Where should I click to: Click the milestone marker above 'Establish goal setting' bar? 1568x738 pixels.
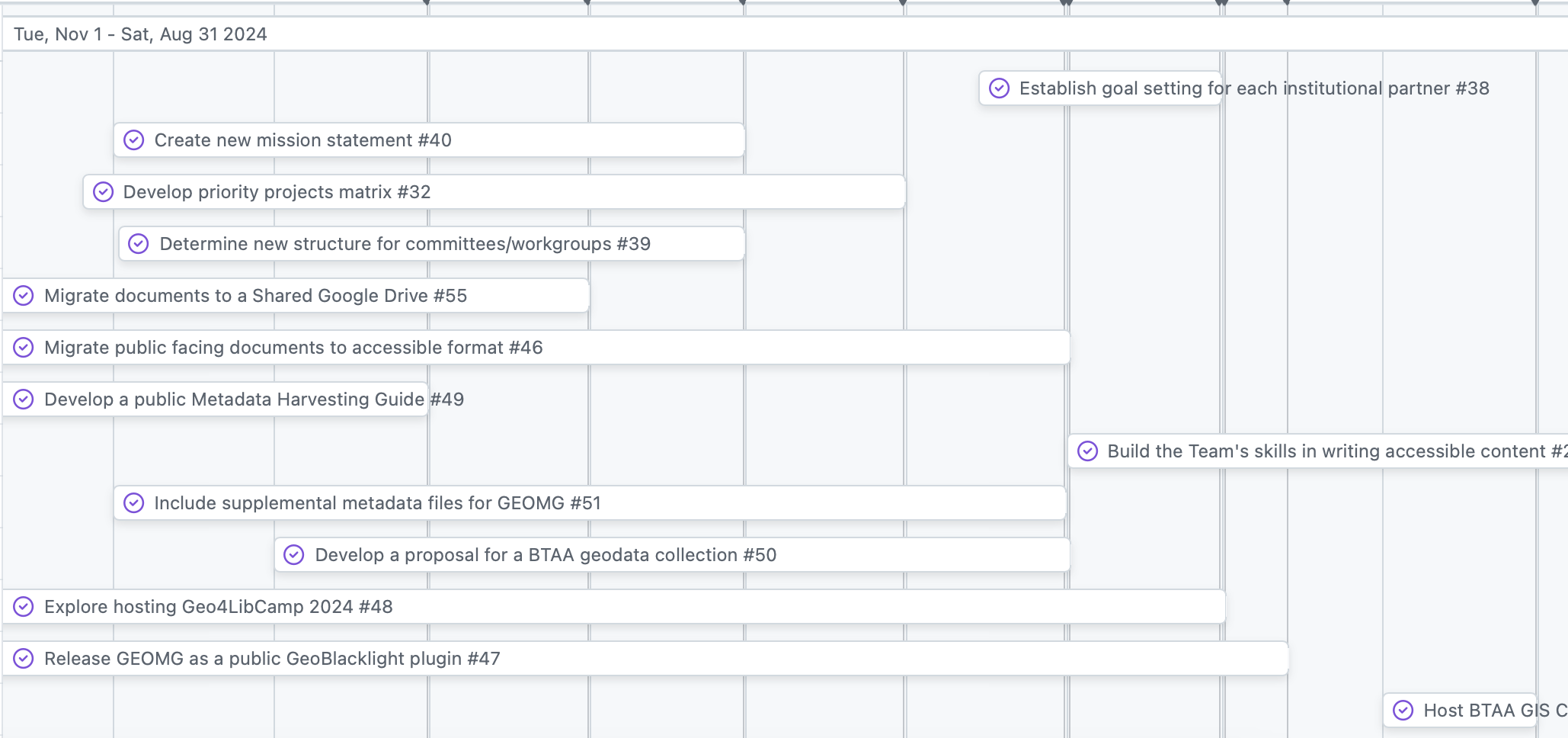(x=1064, y=3)
